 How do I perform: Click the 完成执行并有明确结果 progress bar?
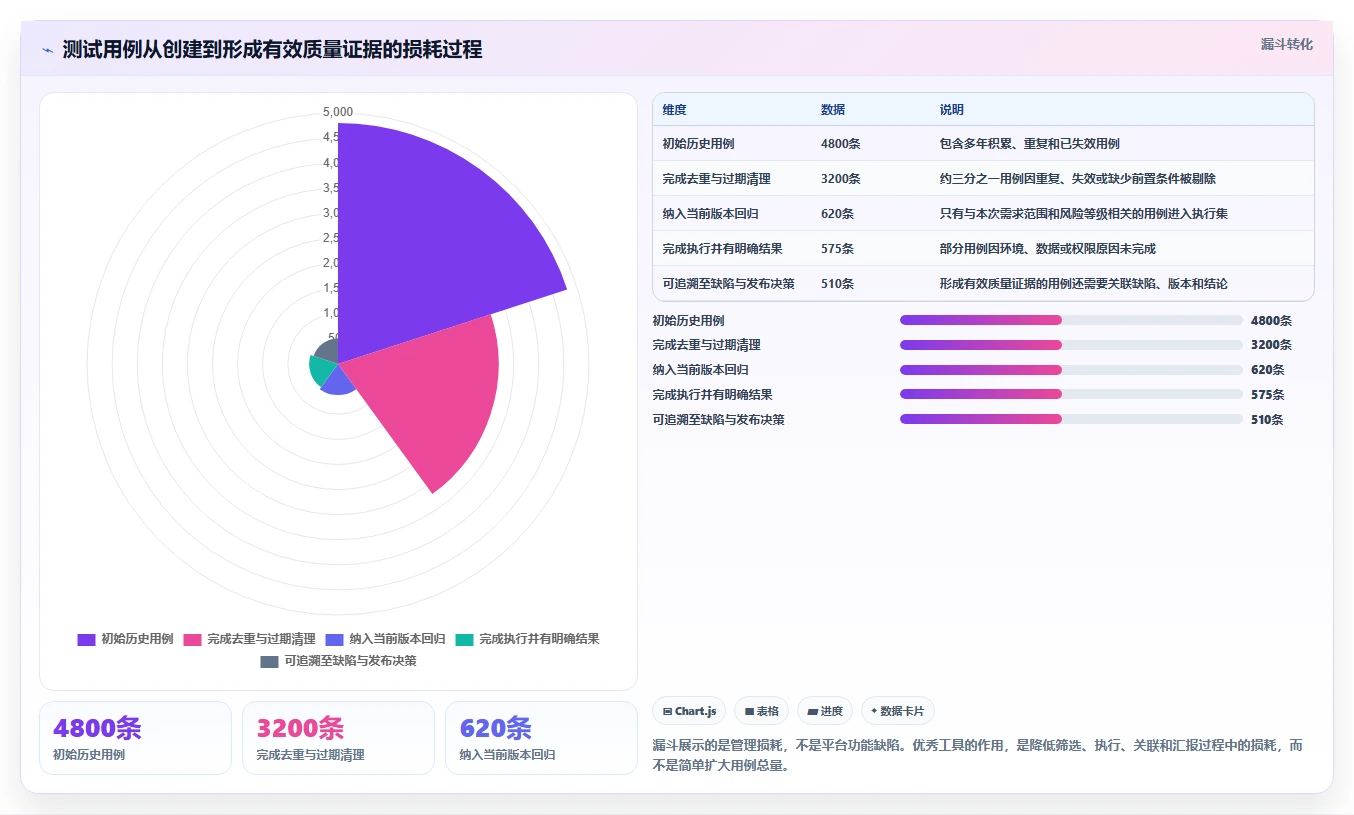[1071, 395]
